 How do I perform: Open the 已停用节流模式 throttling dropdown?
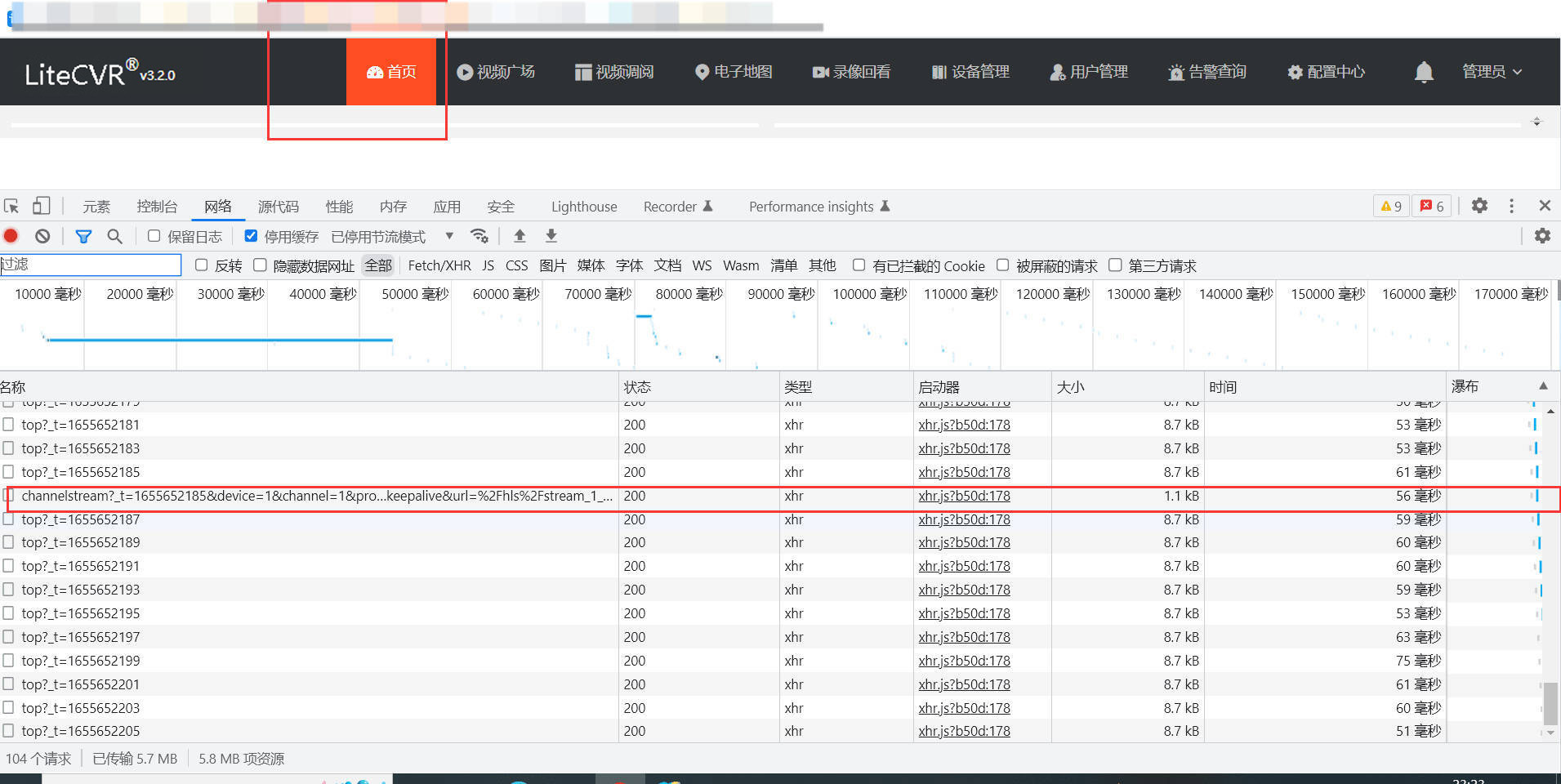(392, 237)
